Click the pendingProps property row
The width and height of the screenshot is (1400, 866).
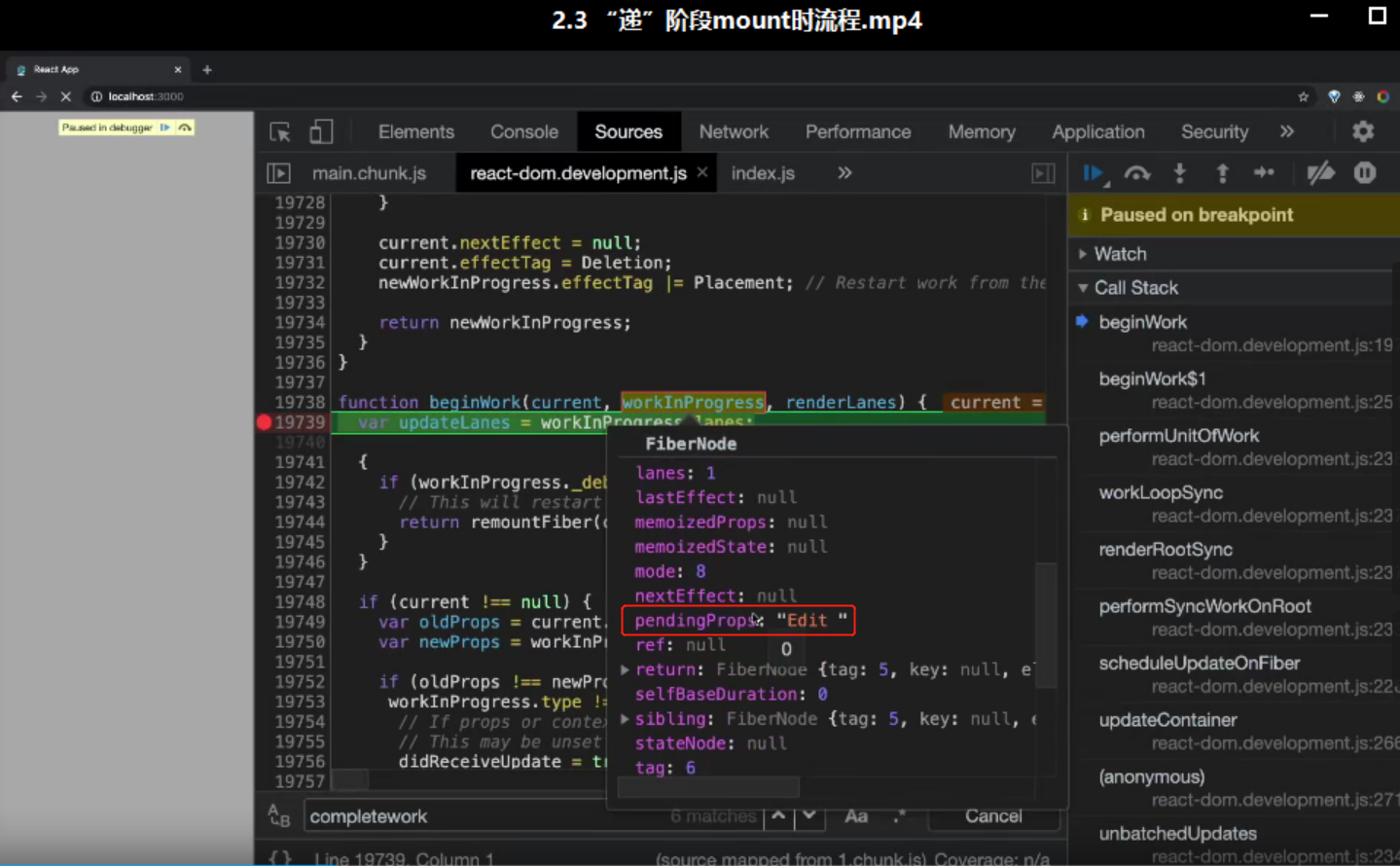click(x=738, y=621)
